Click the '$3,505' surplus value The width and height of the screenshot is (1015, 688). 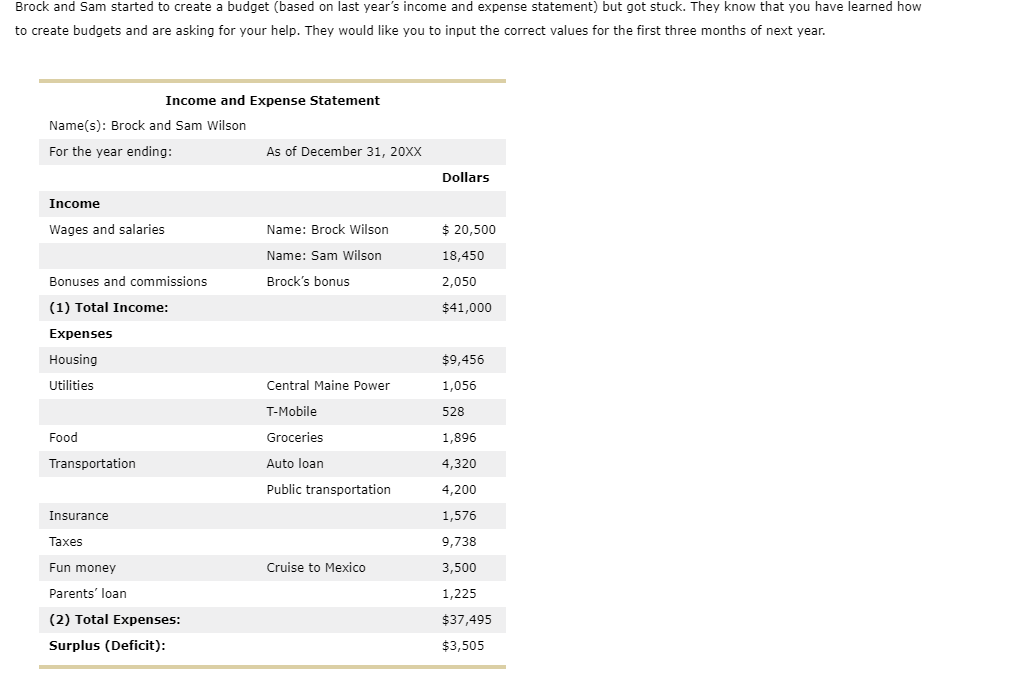point(463,646)
